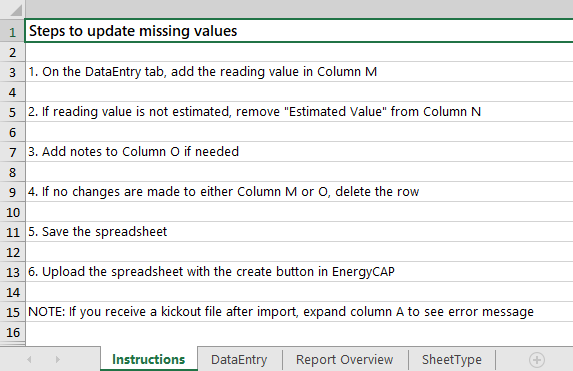
Task: Select cell '6. Upload the spreadsheet with the create button'
Action: click(299, 272)
